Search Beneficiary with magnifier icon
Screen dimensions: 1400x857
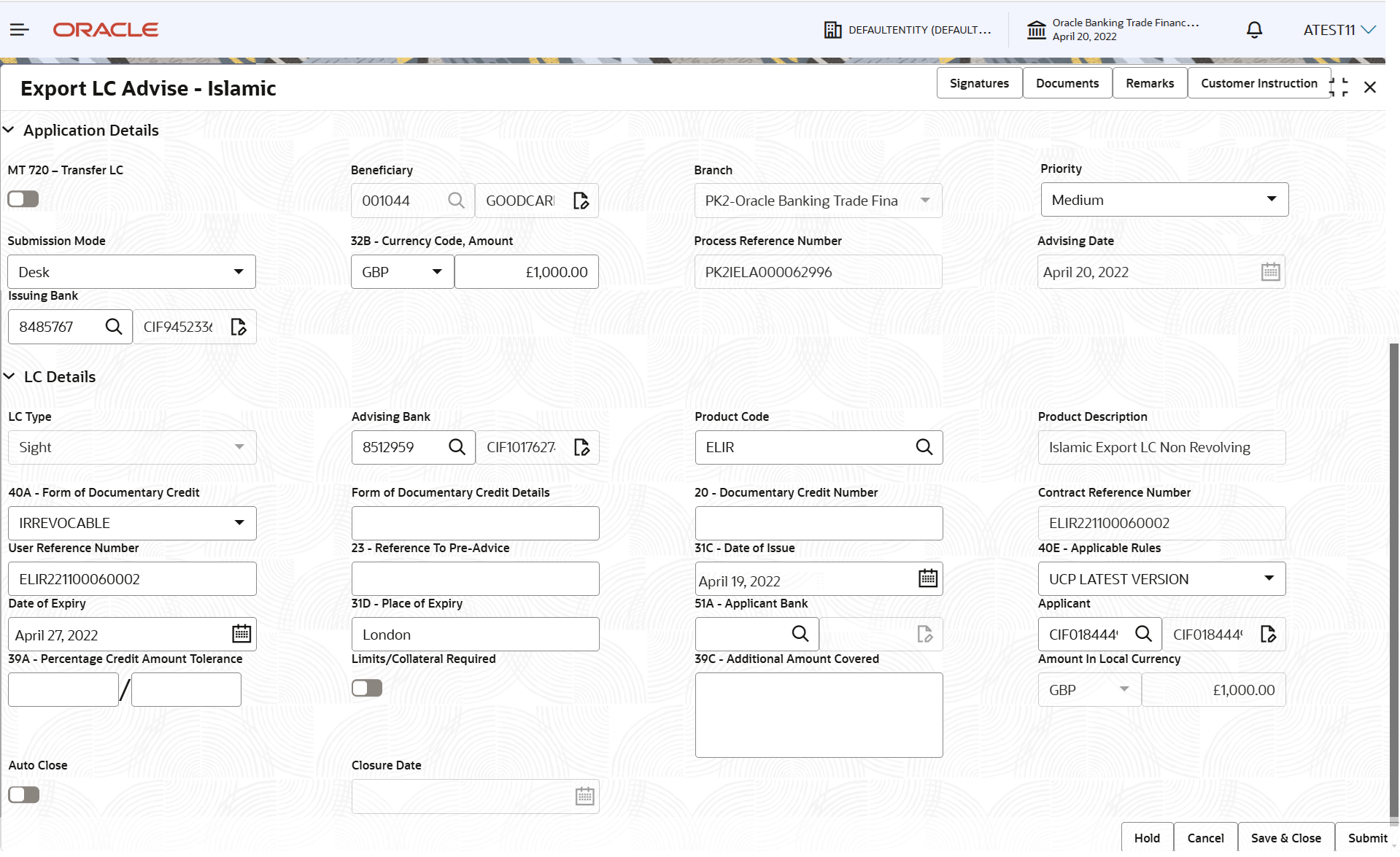pyautogui.click(x=456, y=201)
